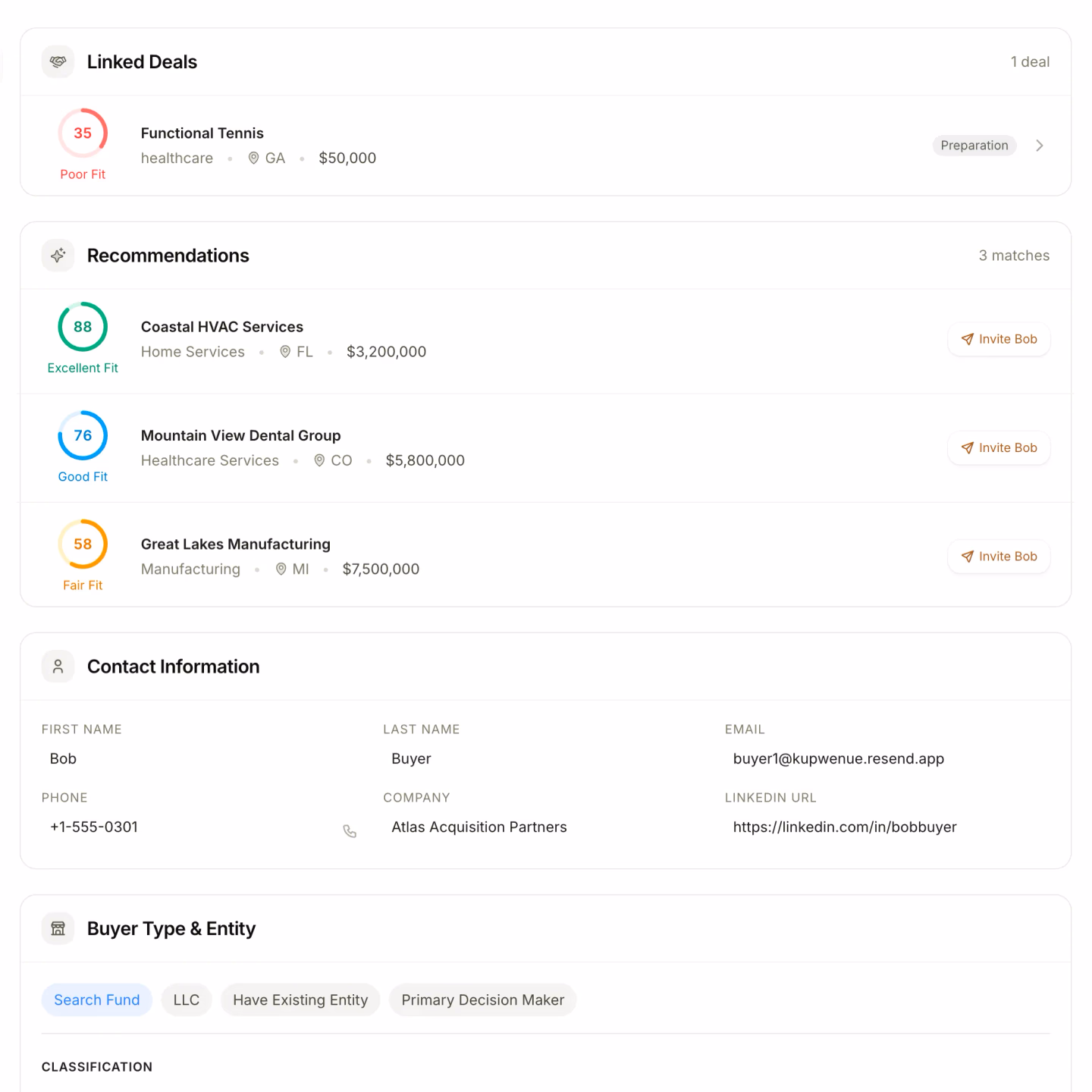Viewport: 1092px width, 1092px height.
Task: Click the buyer1 email address
Action: pos(839,758)
